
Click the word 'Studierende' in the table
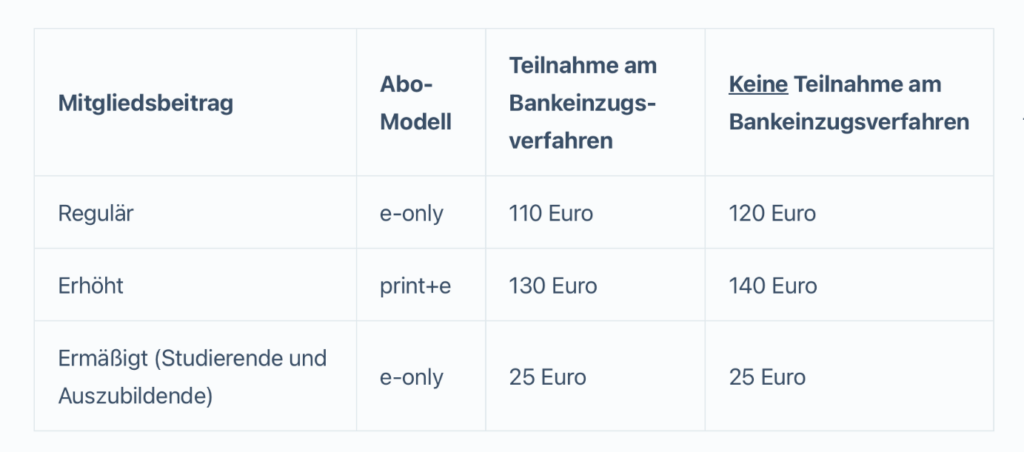click(x=231, y=358)
